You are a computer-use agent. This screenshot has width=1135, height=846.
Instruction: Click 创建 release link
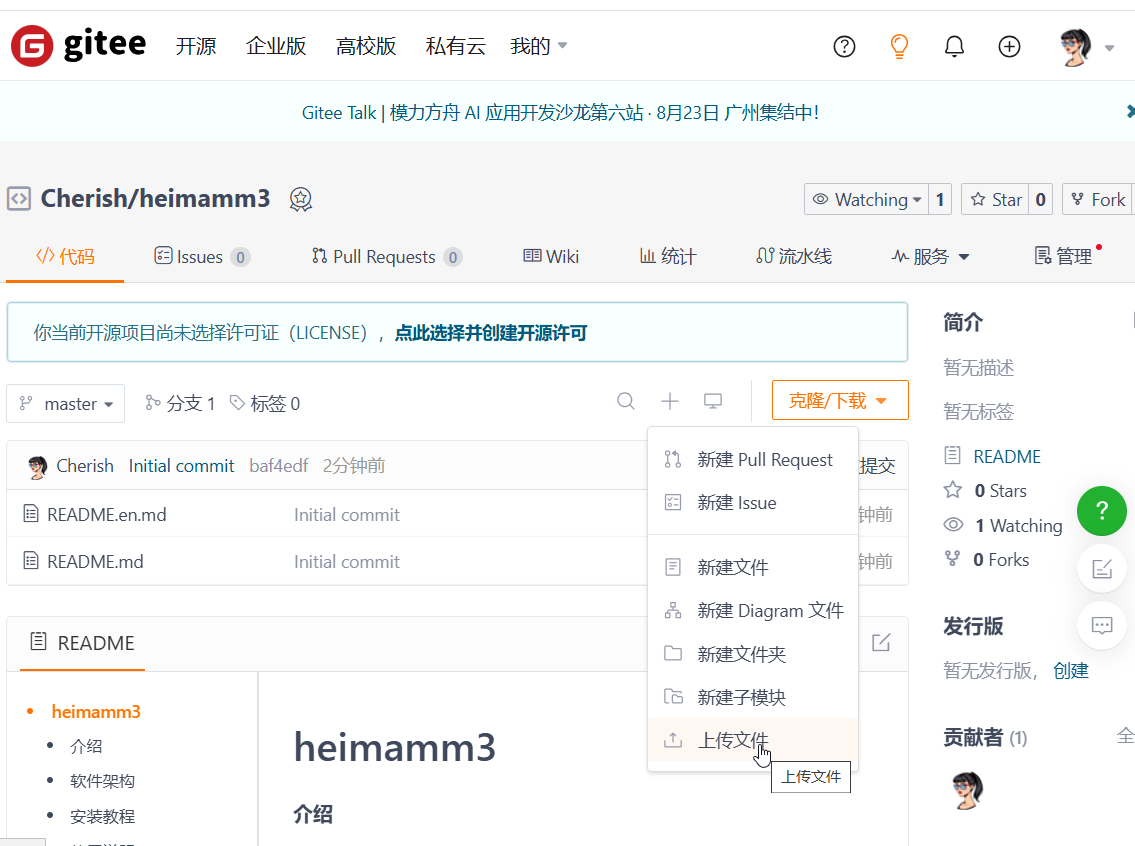point(1071,671)
